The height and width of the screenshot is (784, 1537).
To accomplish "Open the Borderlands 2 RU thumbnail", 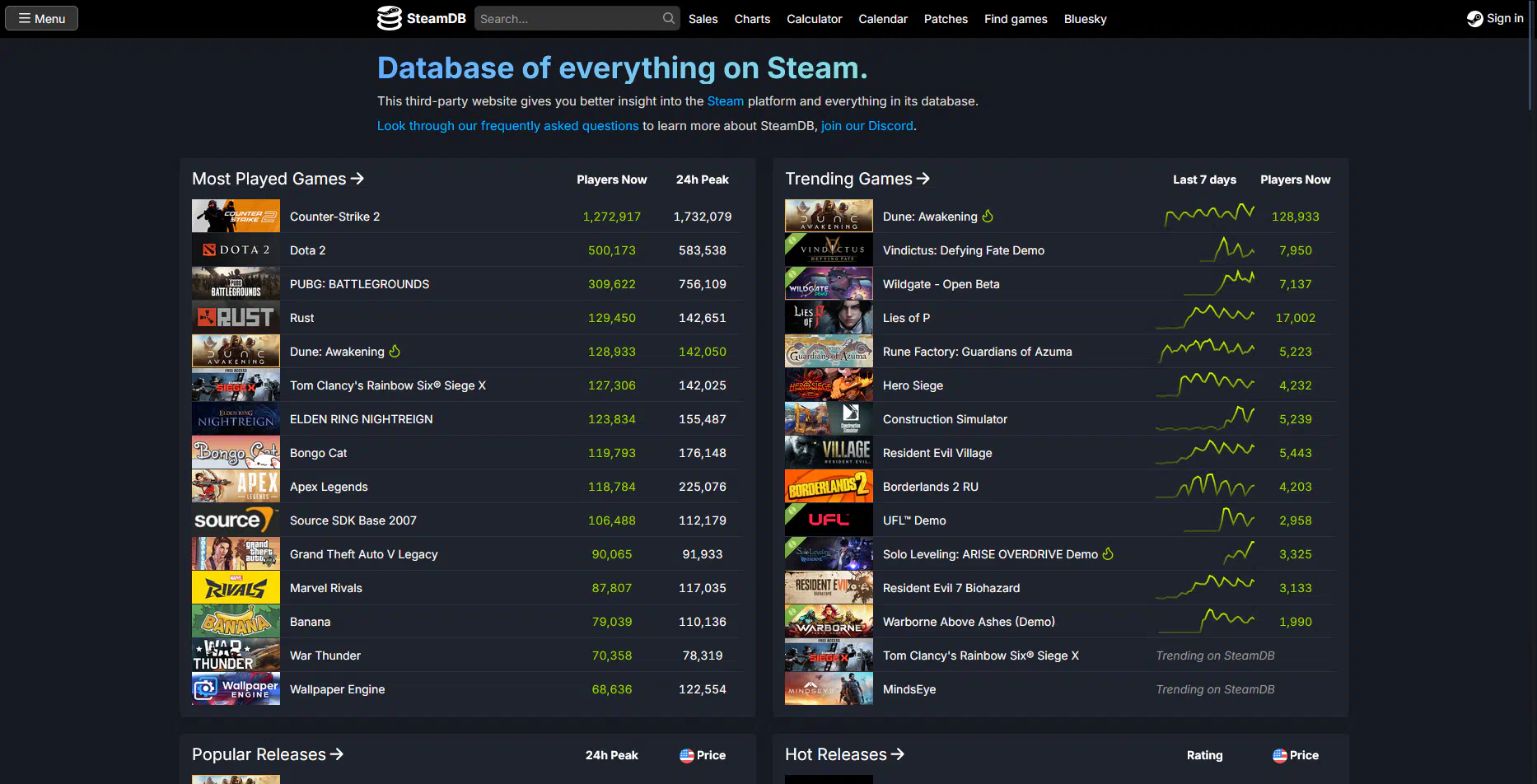I will coord(829,486).
